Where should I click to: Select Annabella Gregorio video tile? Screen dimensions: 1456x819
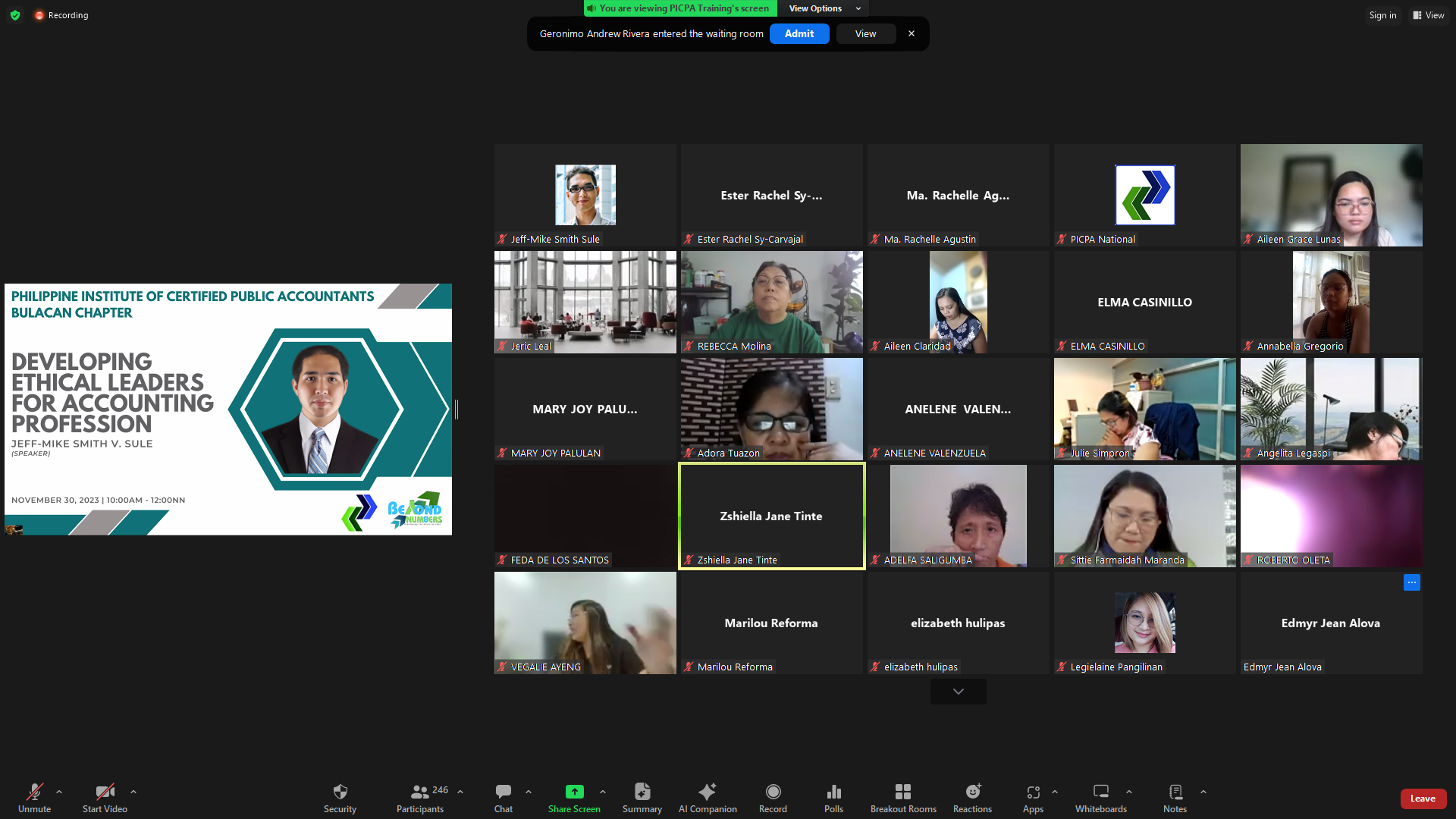[1332, 303]
